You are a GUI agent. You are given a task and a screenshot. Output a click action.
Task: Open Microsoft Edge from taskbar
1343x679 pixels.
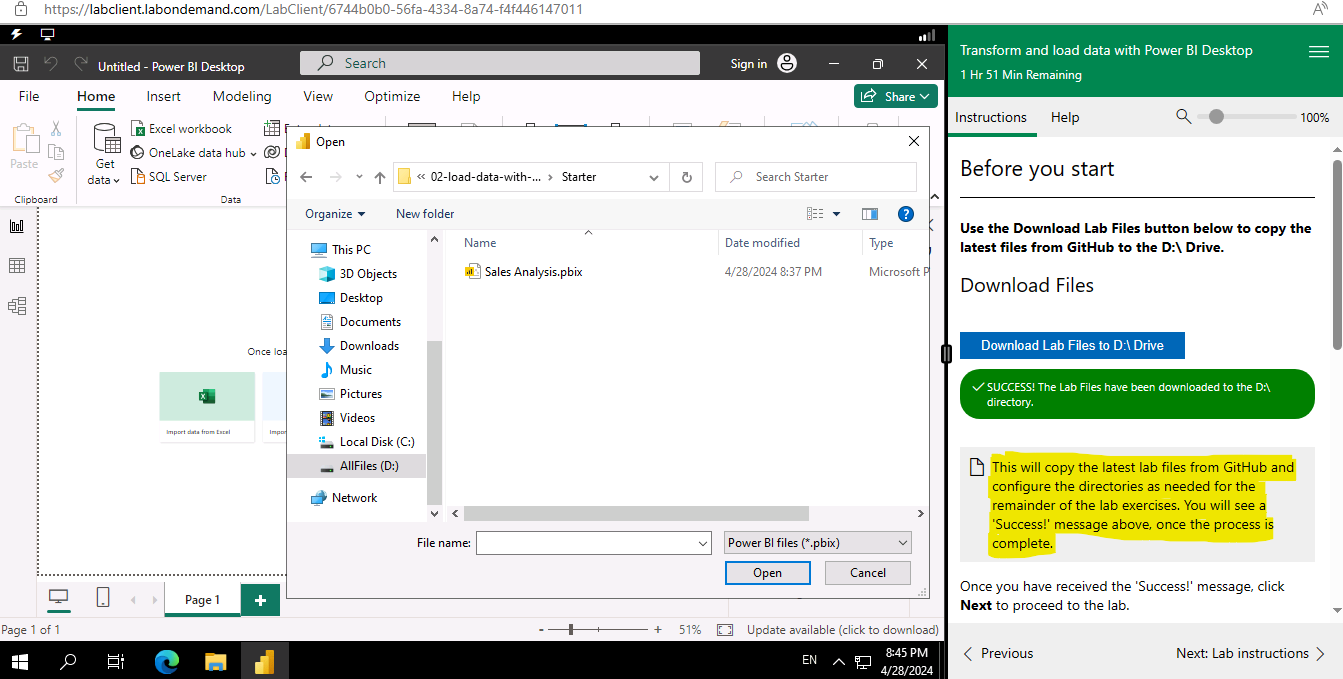[166, 661]
